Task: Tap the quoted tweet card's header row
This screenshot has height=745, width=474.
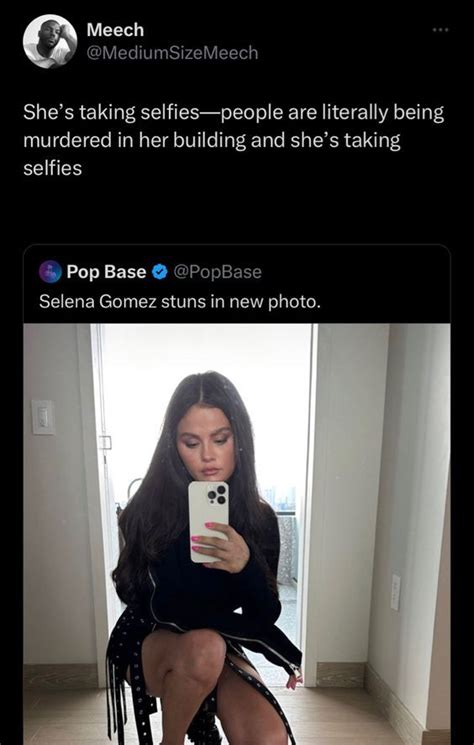Action: (237, 272)
